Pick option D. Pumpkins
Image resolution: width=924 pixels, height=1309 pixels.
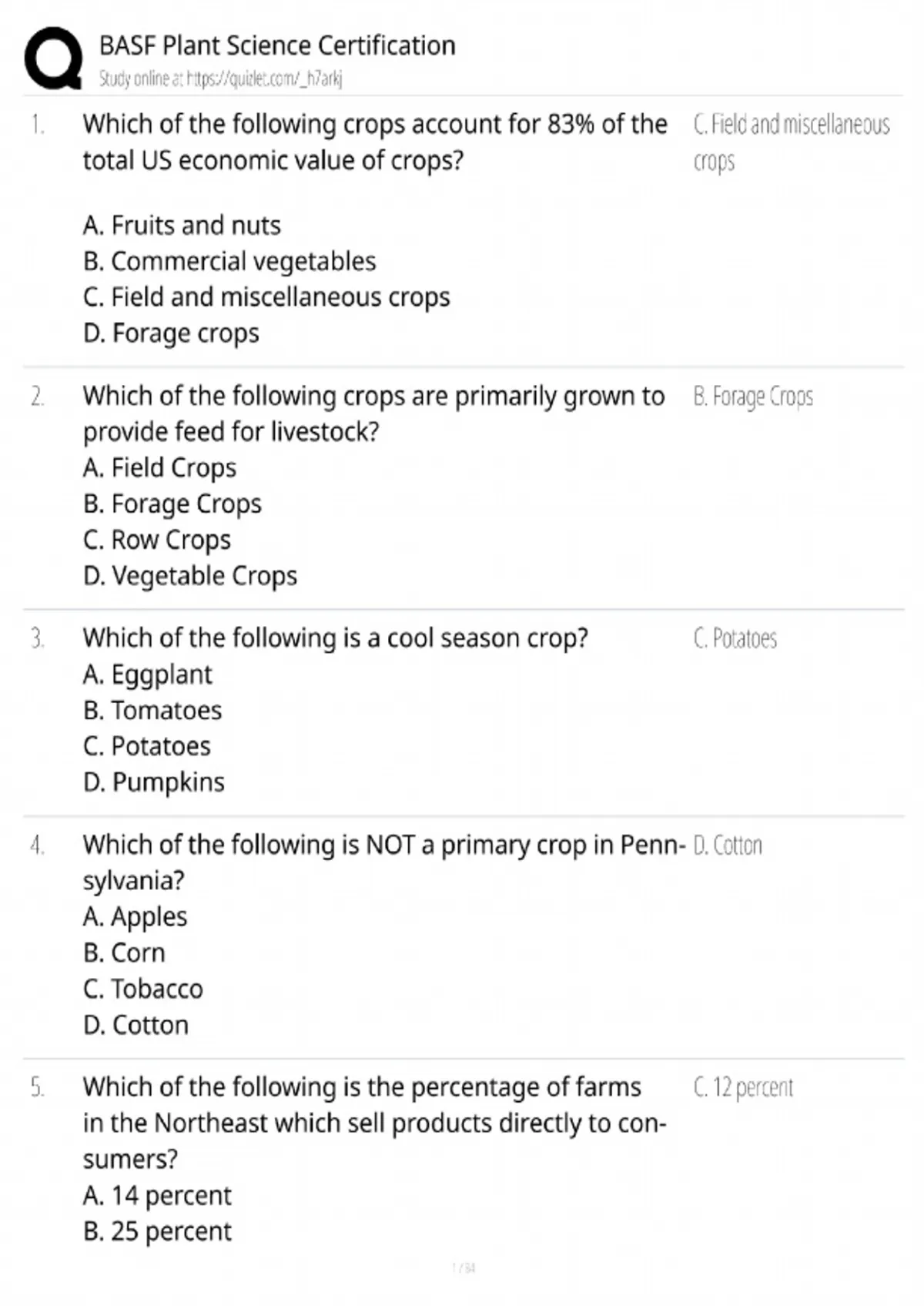[x=154, y=782]
